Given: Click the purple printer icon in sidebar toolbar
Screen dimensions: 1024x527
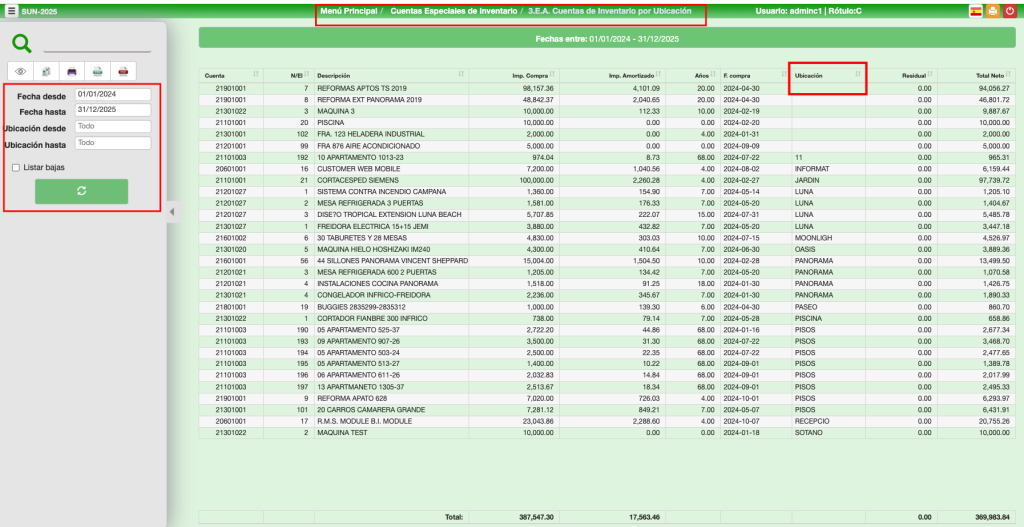Looking at the screenshot, I should coord(72,71).
